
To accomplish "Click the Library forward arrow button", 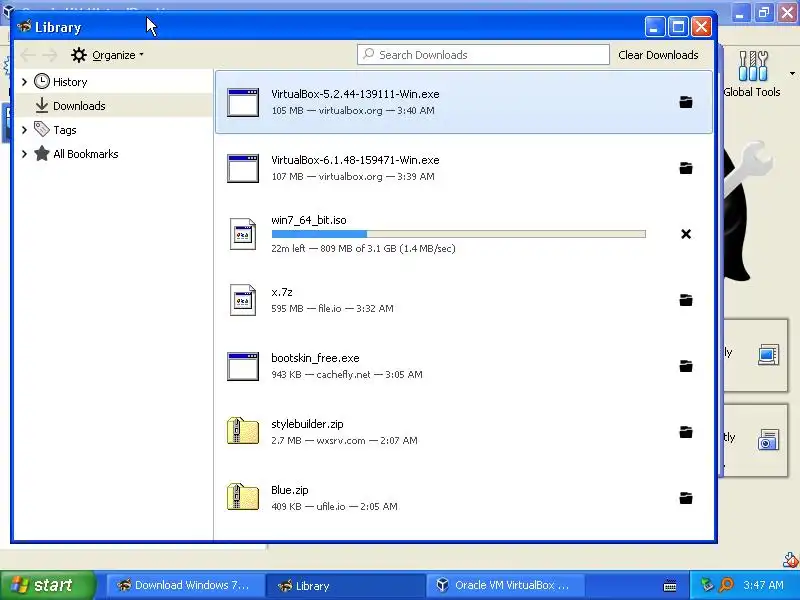I will pyautogui.click(x=50, y=55).
